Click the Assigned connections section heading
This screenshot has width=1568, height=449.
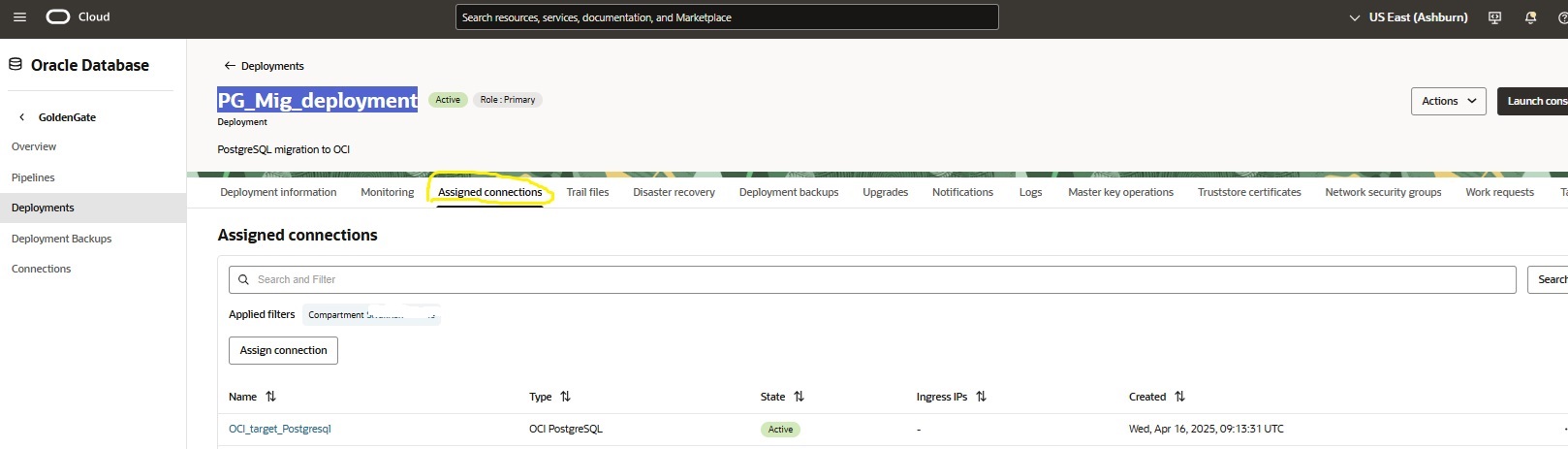pyautogui.click(x=298, y=235)
